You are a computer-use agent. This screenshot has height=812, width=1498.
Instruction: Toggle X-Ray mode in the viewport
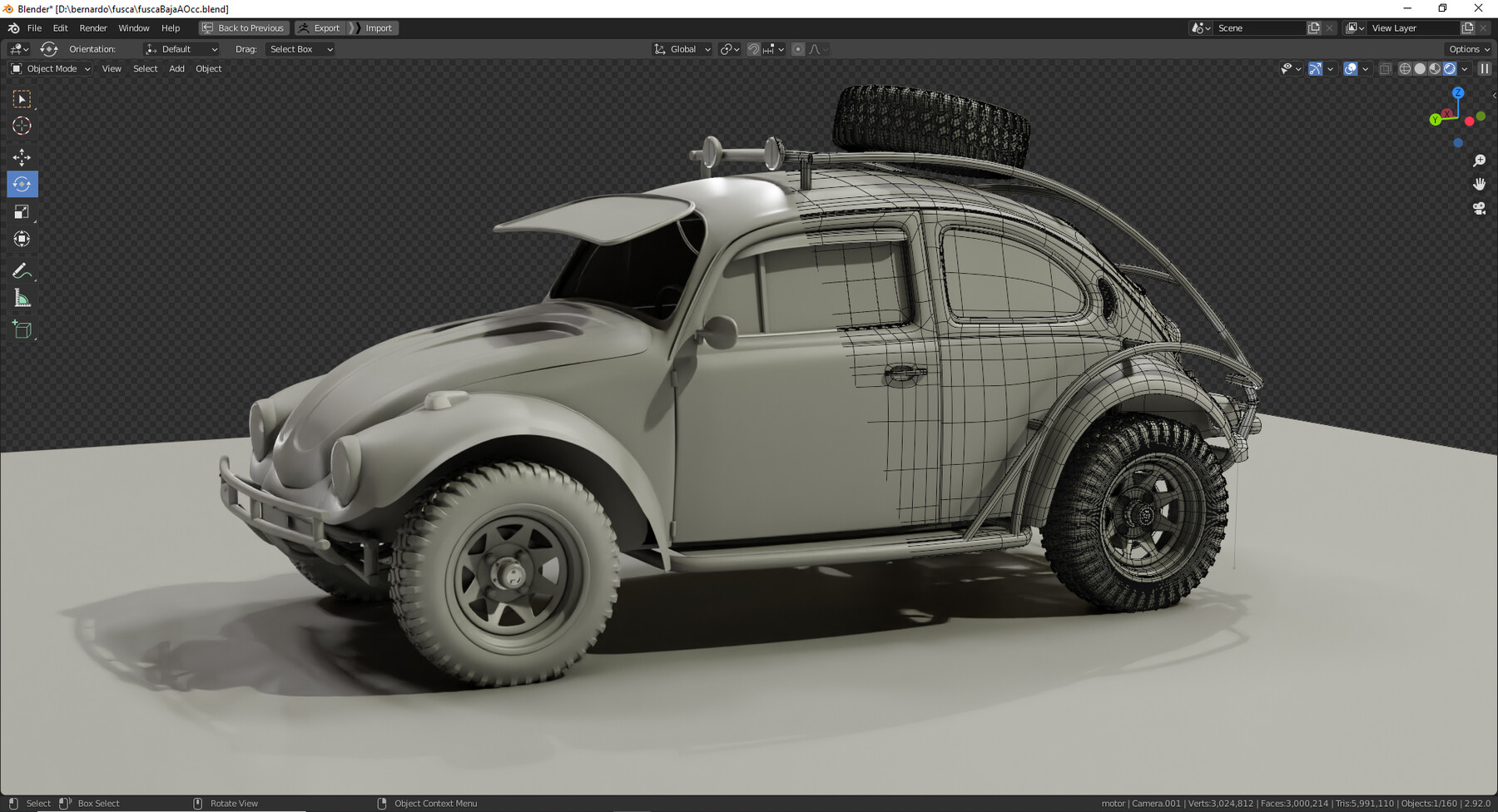(1385, 69)
